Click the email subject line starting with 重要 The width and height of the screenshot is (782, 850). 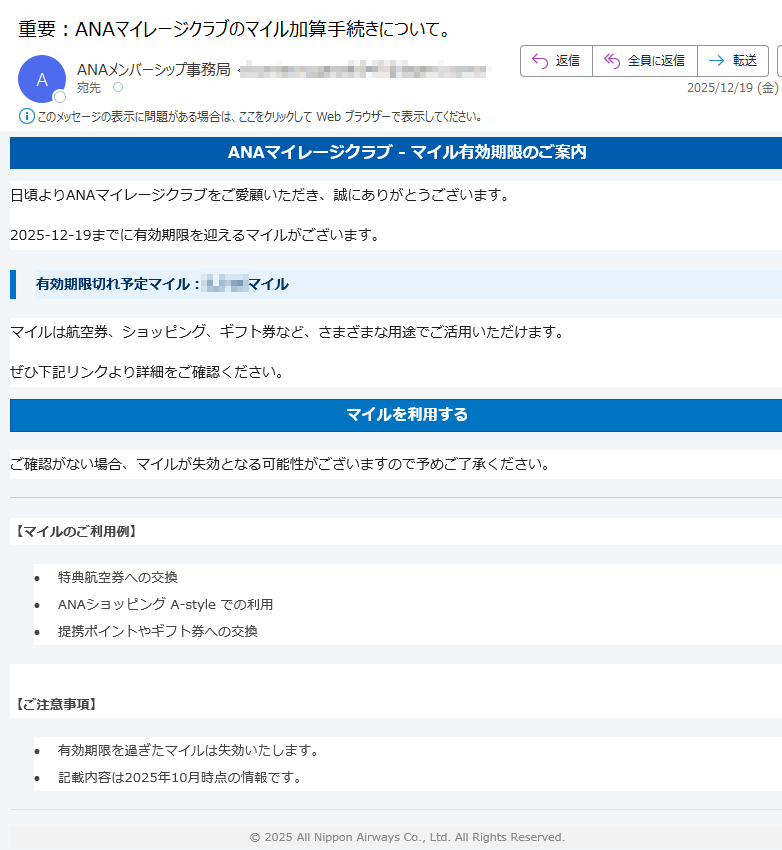235,29
